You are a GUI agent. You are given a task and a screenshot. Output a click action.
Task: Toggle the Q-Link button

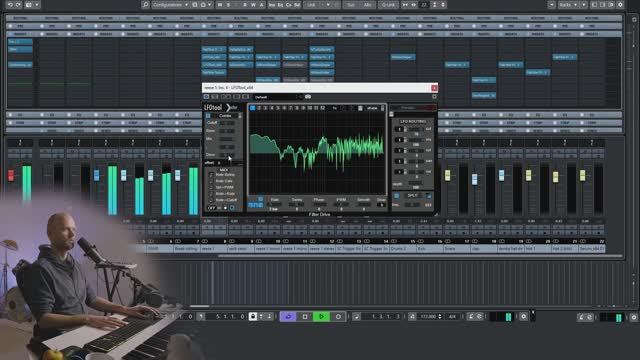pyautogui.click(x=388, y=5)
